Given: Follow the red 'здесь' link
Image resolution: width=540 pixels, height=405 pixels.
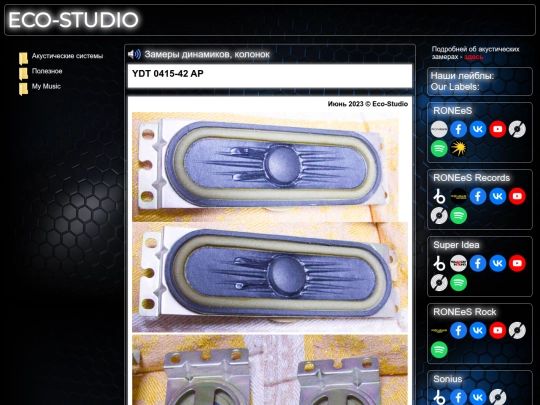Looking at the screenshot, I should (473, 57).
